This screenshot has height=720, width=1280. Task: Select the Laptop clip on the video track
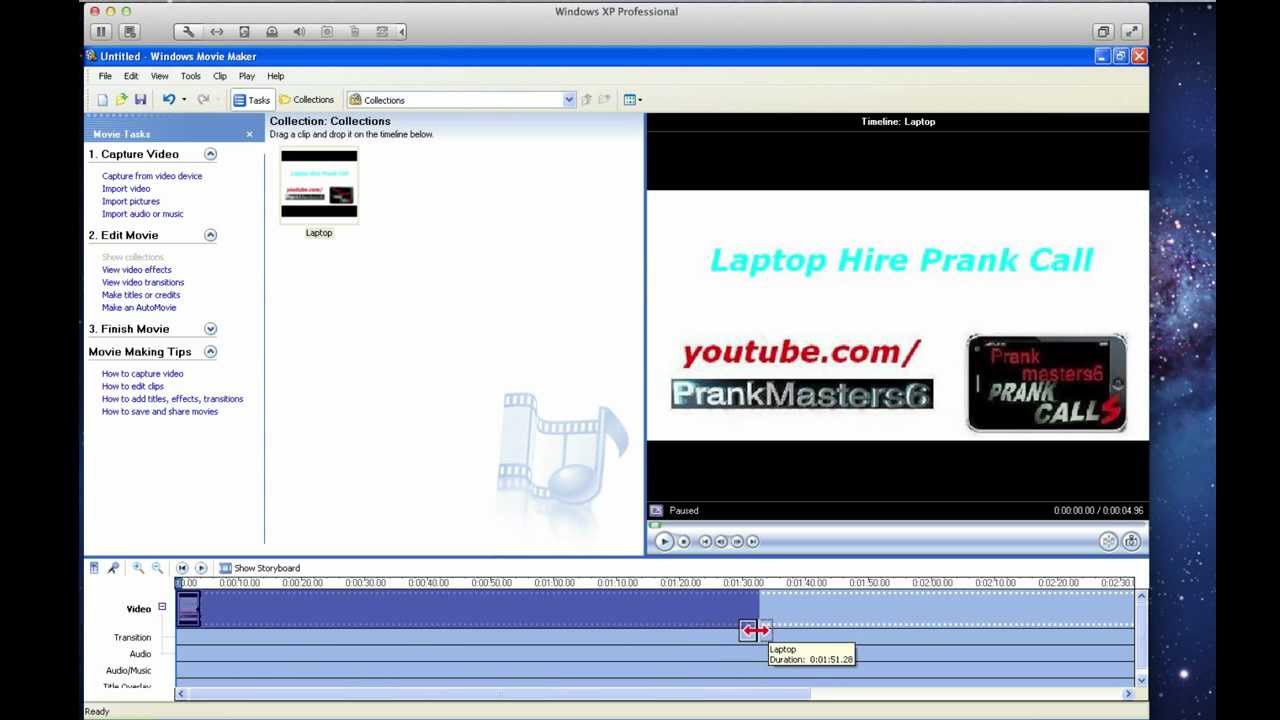[468, 609]
